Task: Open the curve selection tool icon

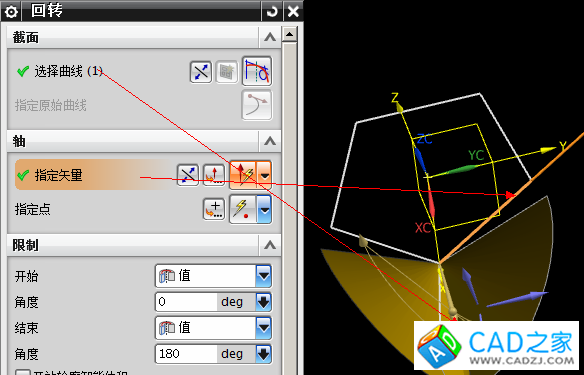Action: [x=257, y=71]
